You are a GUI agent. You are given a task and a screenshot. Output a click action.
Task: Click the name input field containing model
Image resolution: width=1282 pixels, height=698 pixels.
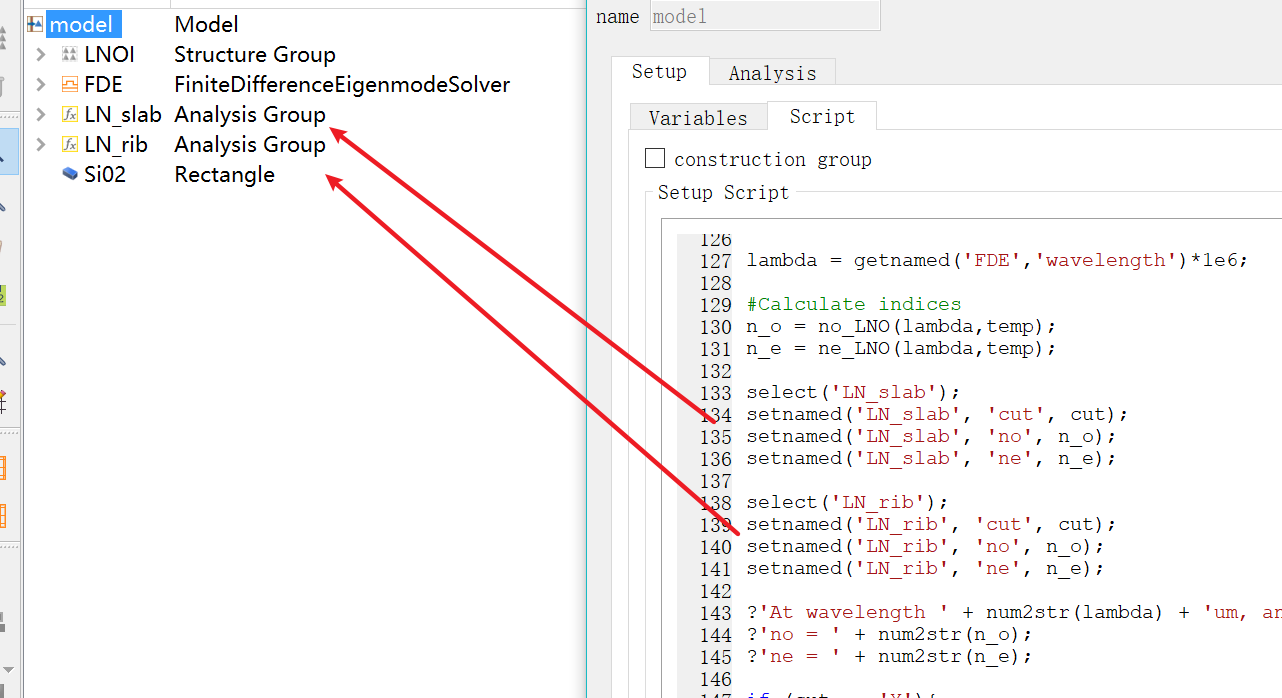click(765, 16)
